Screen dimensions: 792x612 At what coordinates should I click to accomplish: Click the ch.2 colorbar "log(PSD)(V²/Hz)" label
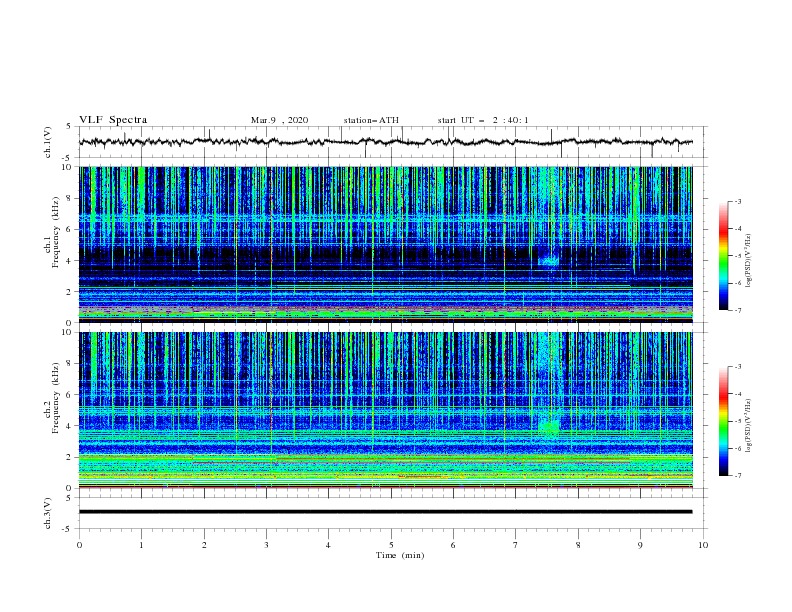click(x=748, y=425)
